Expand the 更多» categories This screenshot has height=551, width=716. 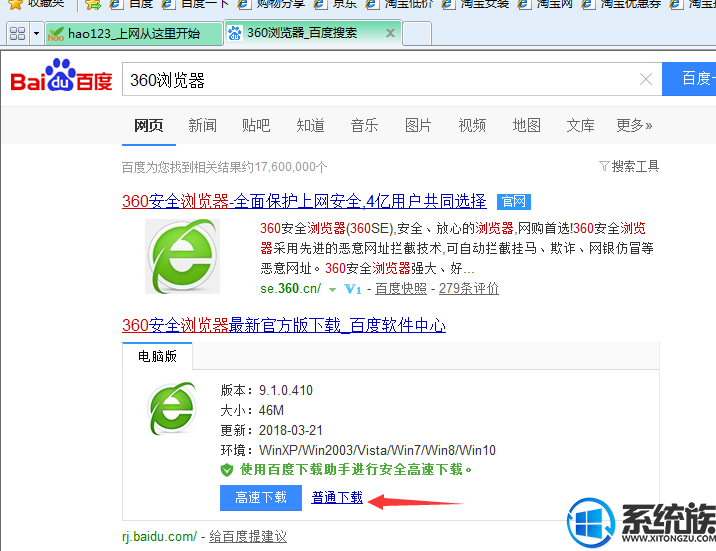tap(634, 125)
